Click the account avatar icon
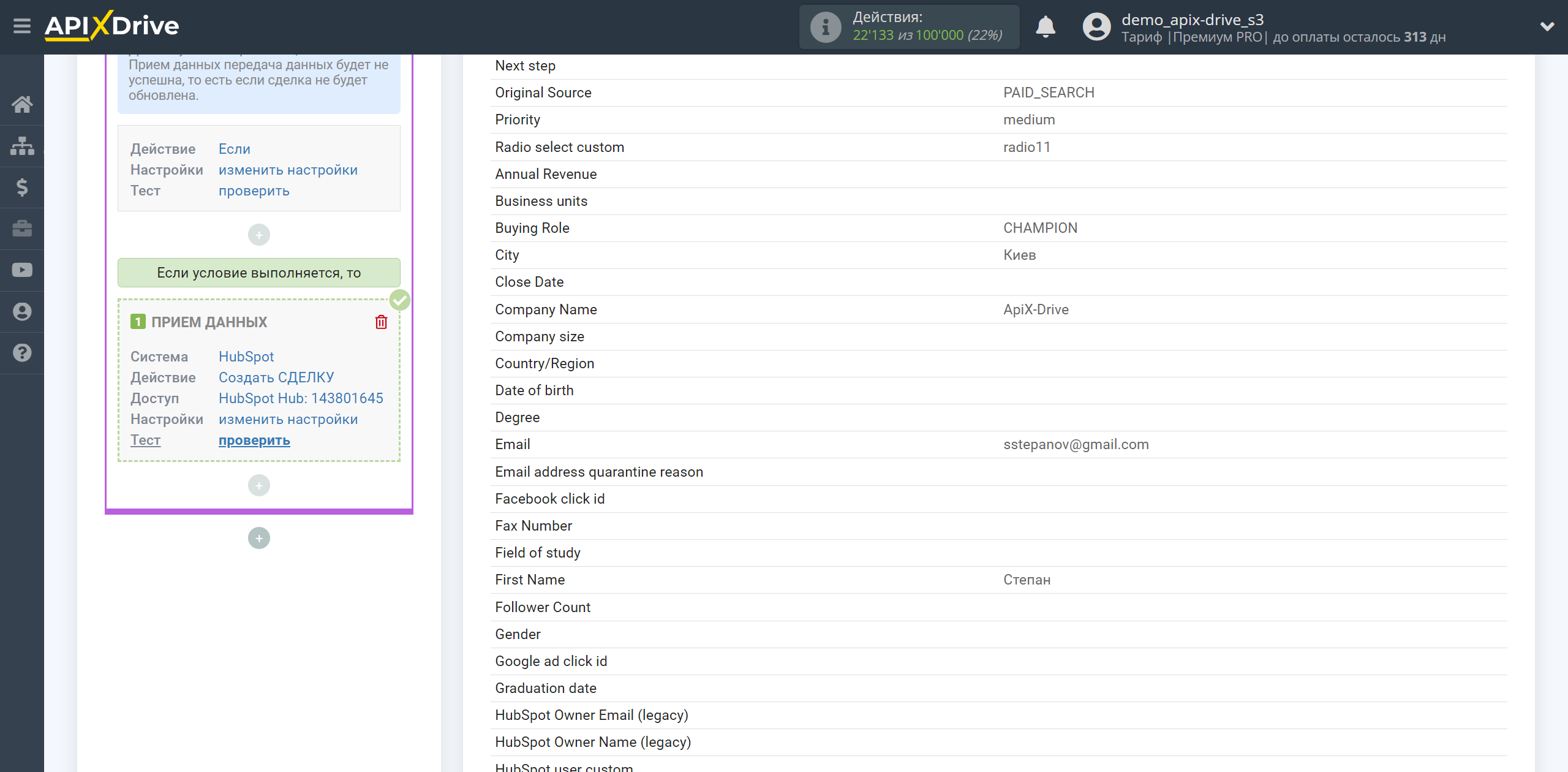 [x=1096, y=27]
